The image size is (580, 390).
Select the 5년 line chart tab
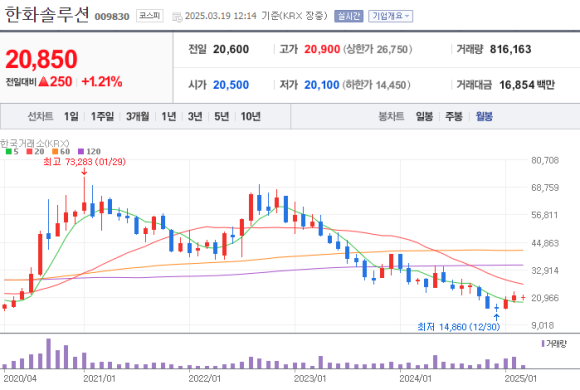tap(222, 117)
